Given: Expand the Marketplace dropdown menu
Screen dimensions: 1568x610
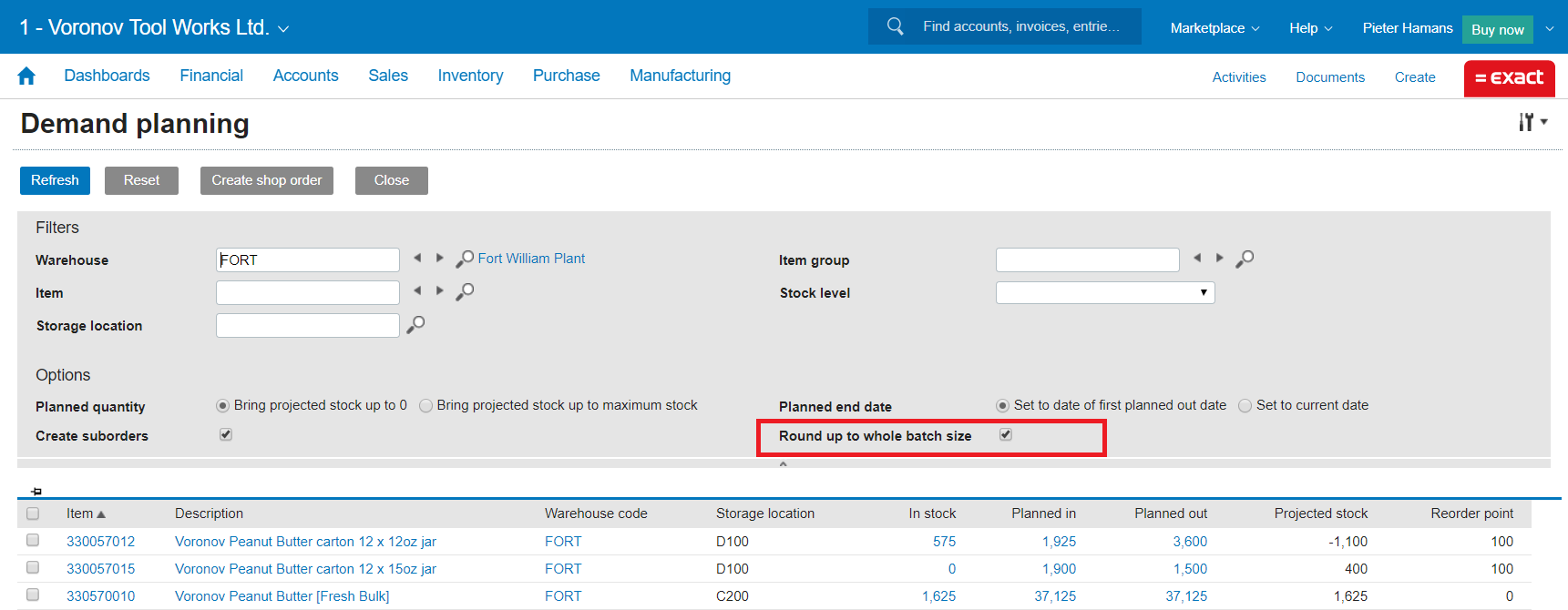Looking at the screenshot, I should [x=1214, y=28].
